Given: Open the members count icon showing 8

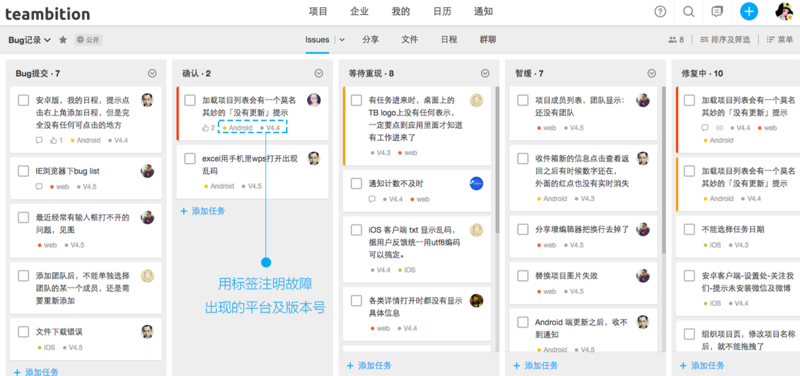Looking at the screenshot, I should [676, 40].
